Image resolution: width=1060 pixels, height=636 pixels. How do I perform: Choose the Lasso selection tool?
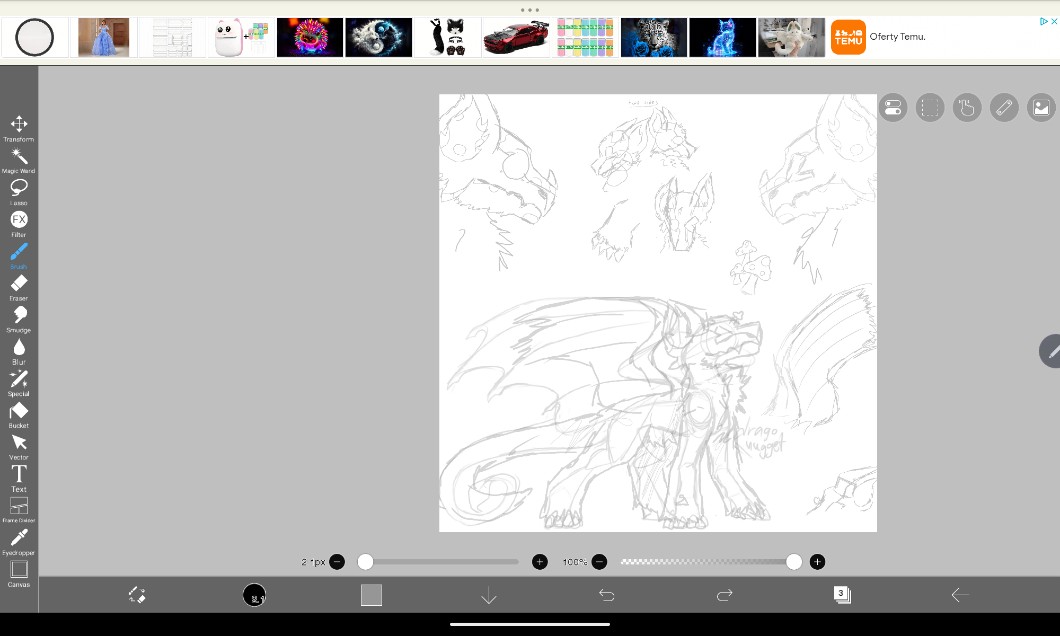19,188
